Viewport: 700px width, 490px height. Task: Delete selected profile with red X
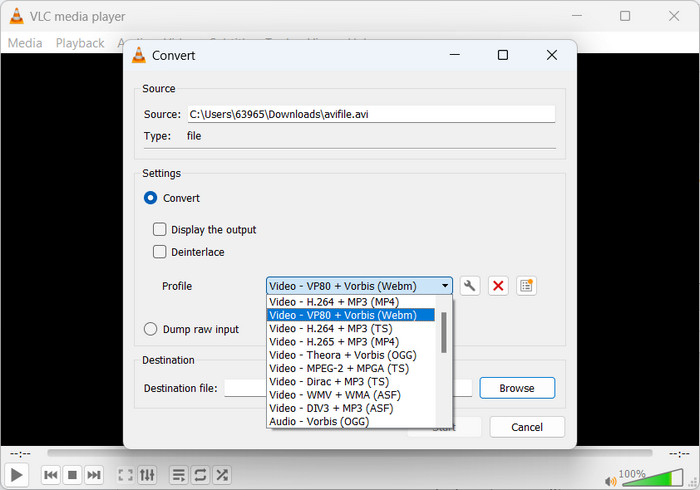[498, 286]
